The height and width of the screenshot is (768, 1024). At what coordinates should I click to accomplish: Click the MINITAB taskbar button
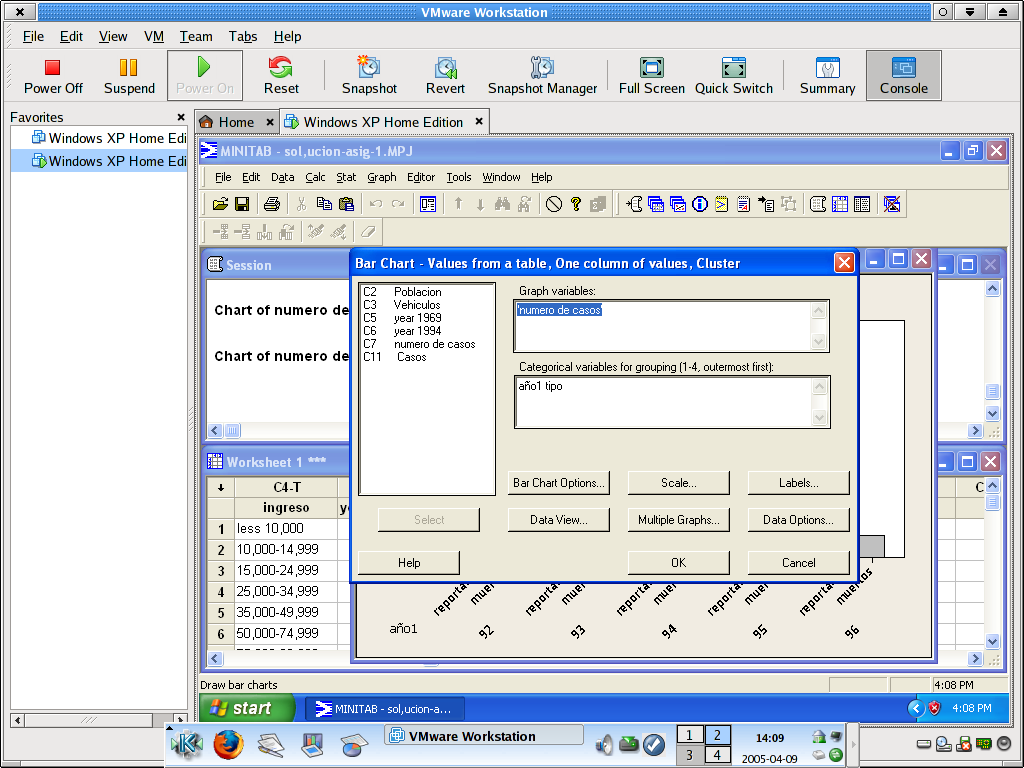point(386,709)
